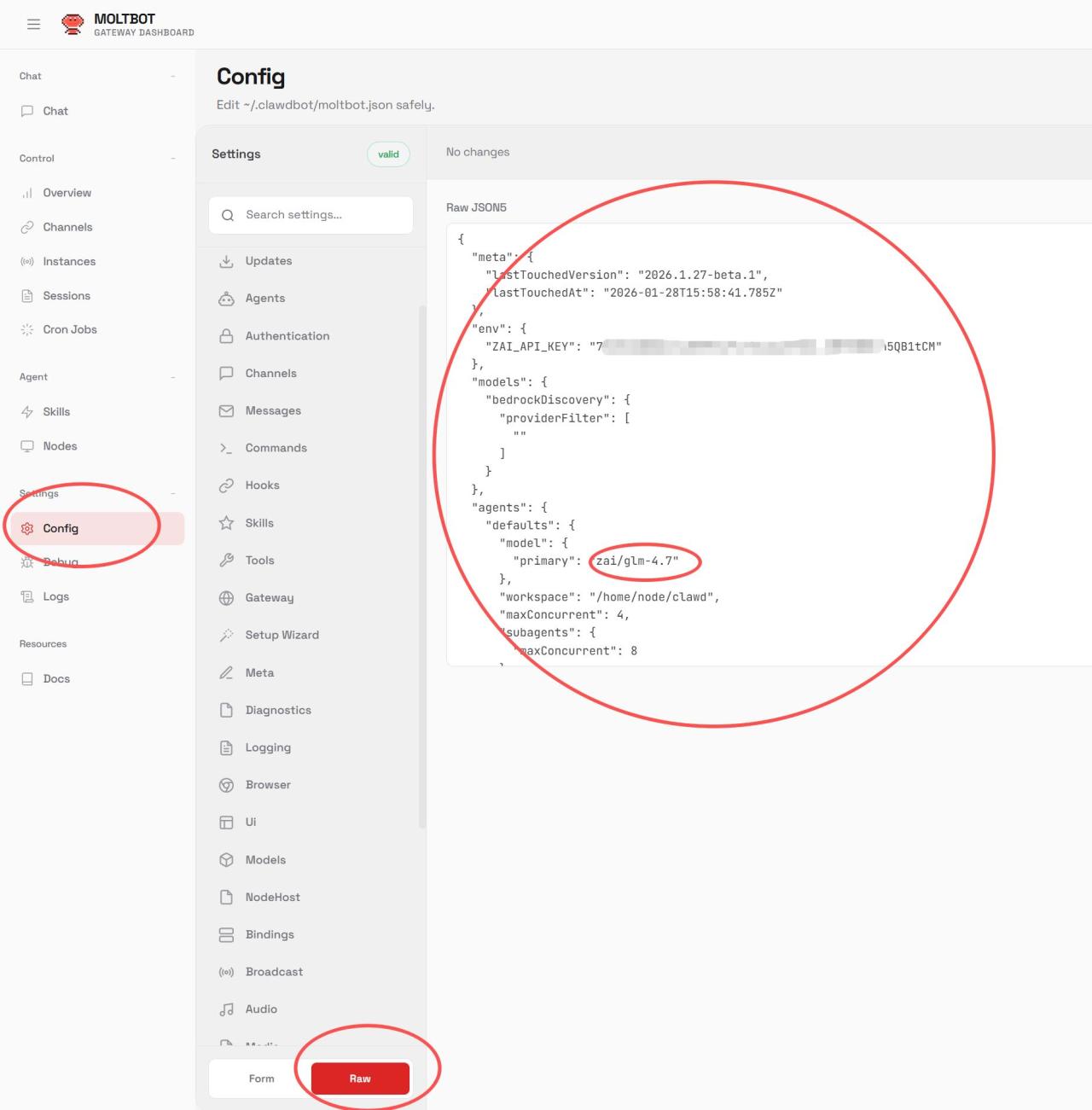Image resolution: width=1092 pixels, height=1110 pixels.
Task: Collapse the Agent sidebar section
Action: coord(172,376)
